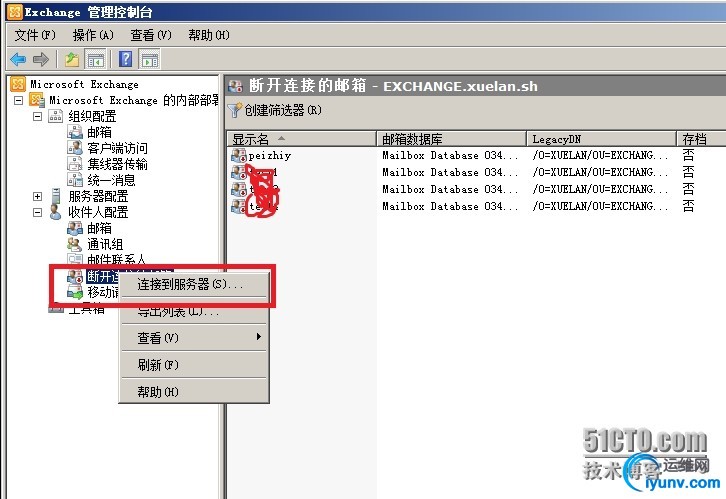726x499 pixels.
Task: Click the Exchange icon in the title bar
Action: pyautogui.click(x=15, y=12)
